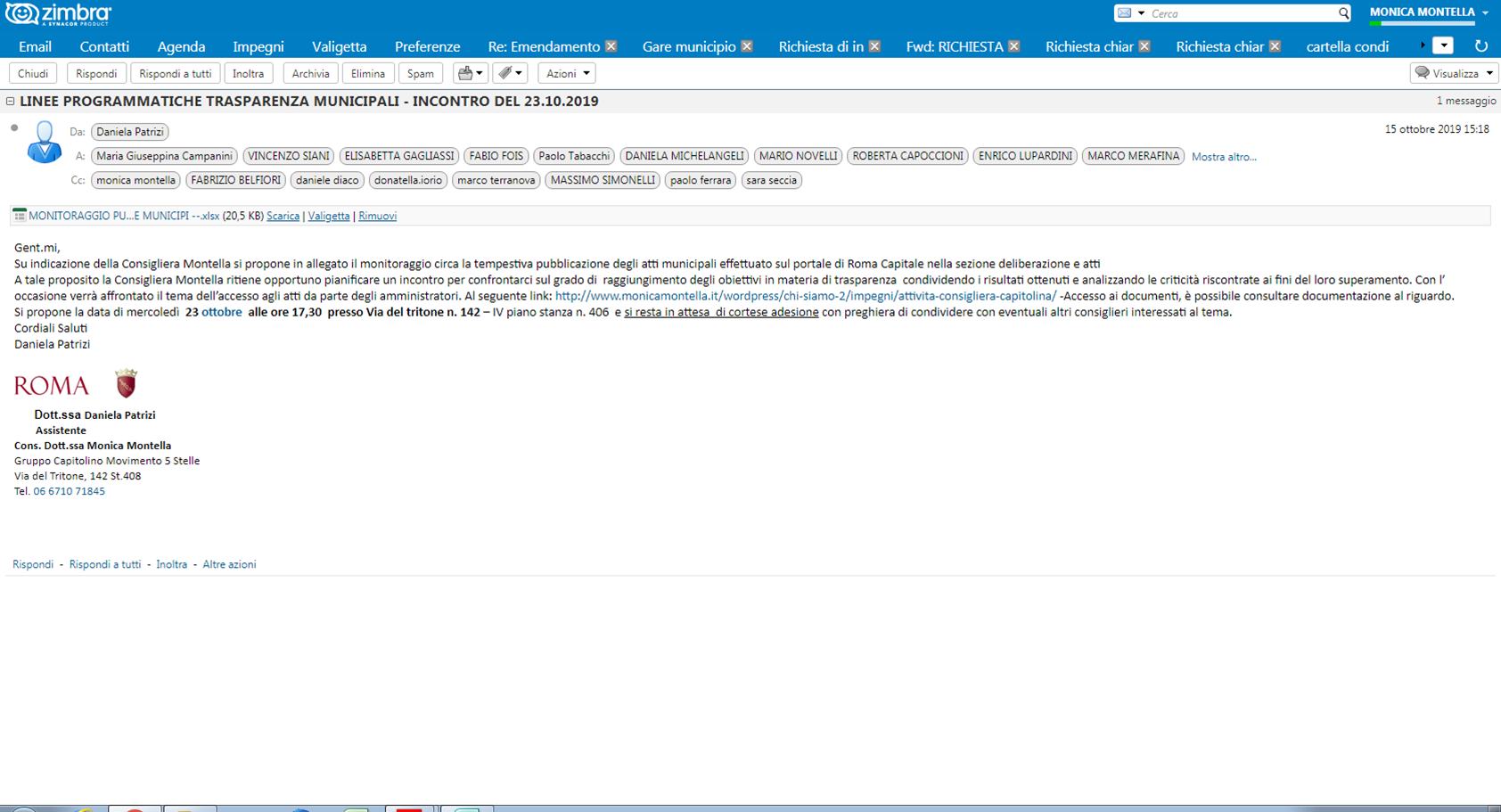Click Cc chip 'sara seccia'
The width and height of the screenshot is (1501, 812).
772,180
